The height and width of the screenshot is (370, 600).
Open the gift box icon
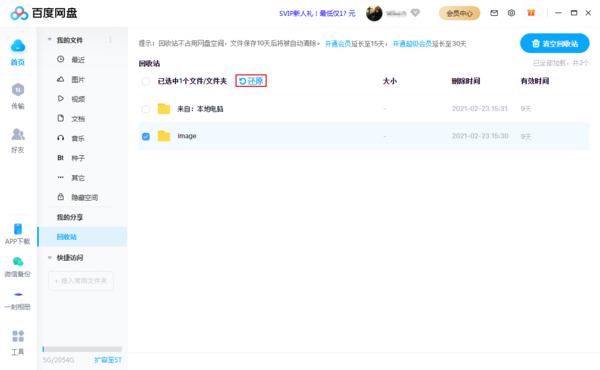click(531, 13)
